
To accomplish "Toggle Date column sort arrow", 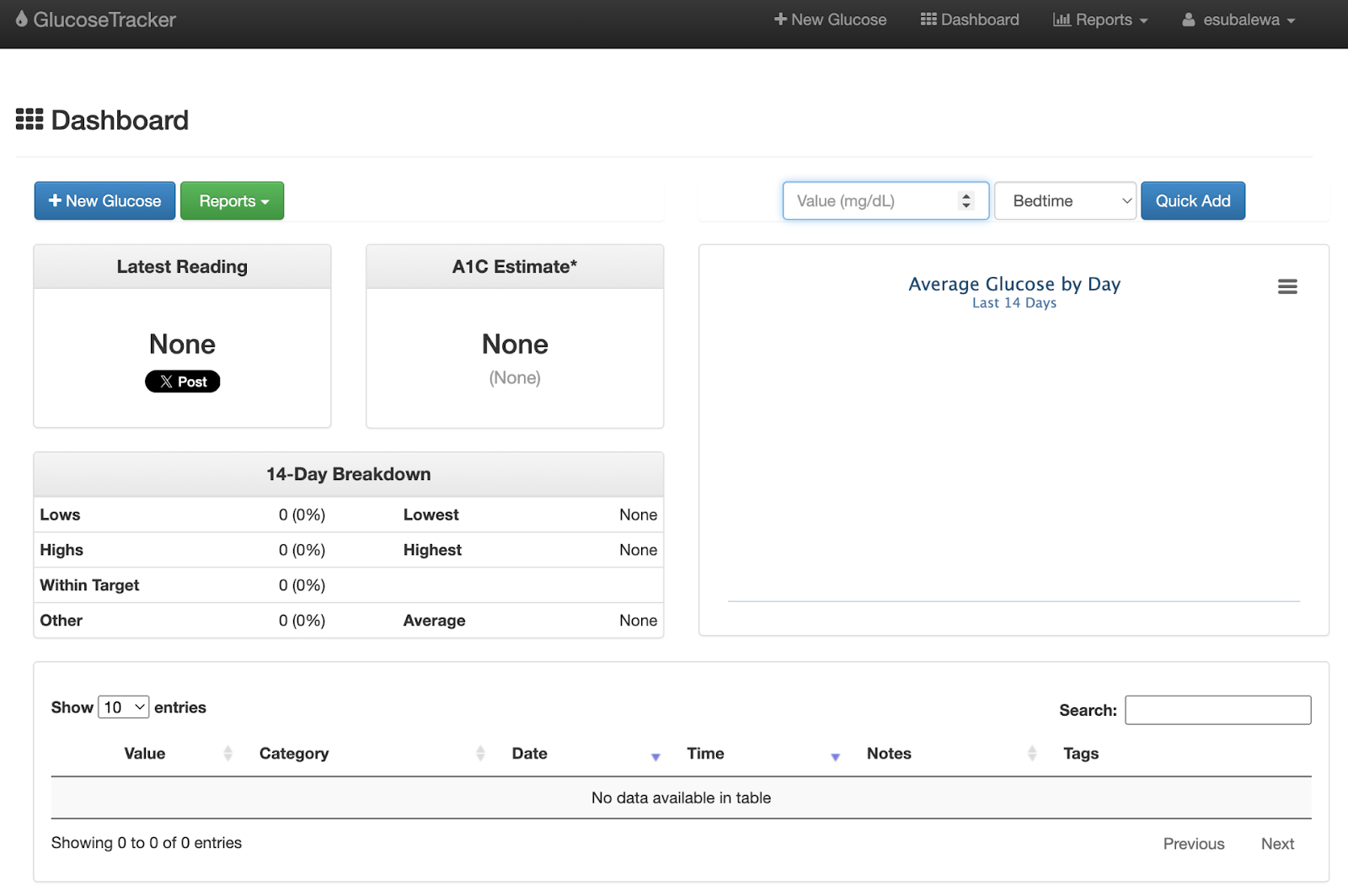I will pos(655,756).
